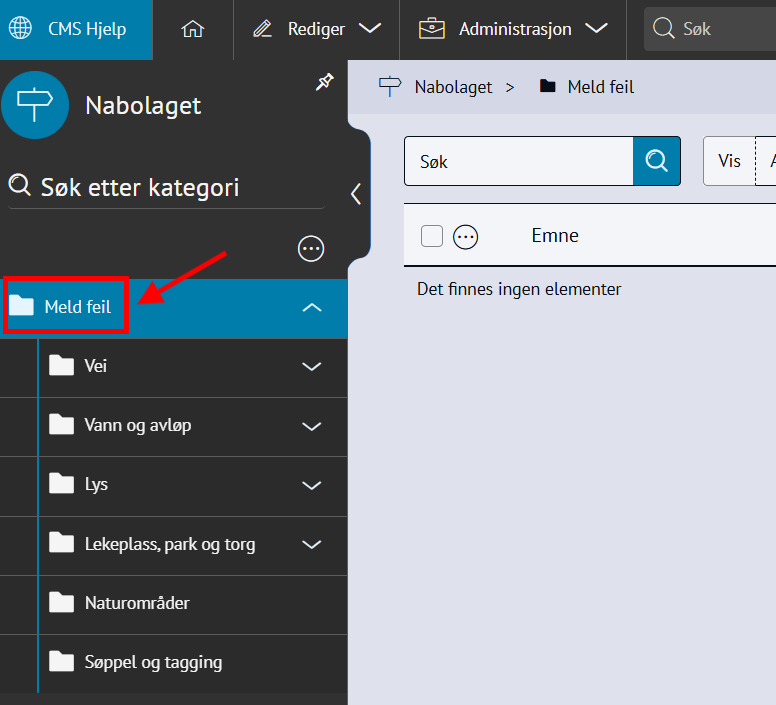
Task: Click the Søk etter kategori field
Action: pos(170,187)
